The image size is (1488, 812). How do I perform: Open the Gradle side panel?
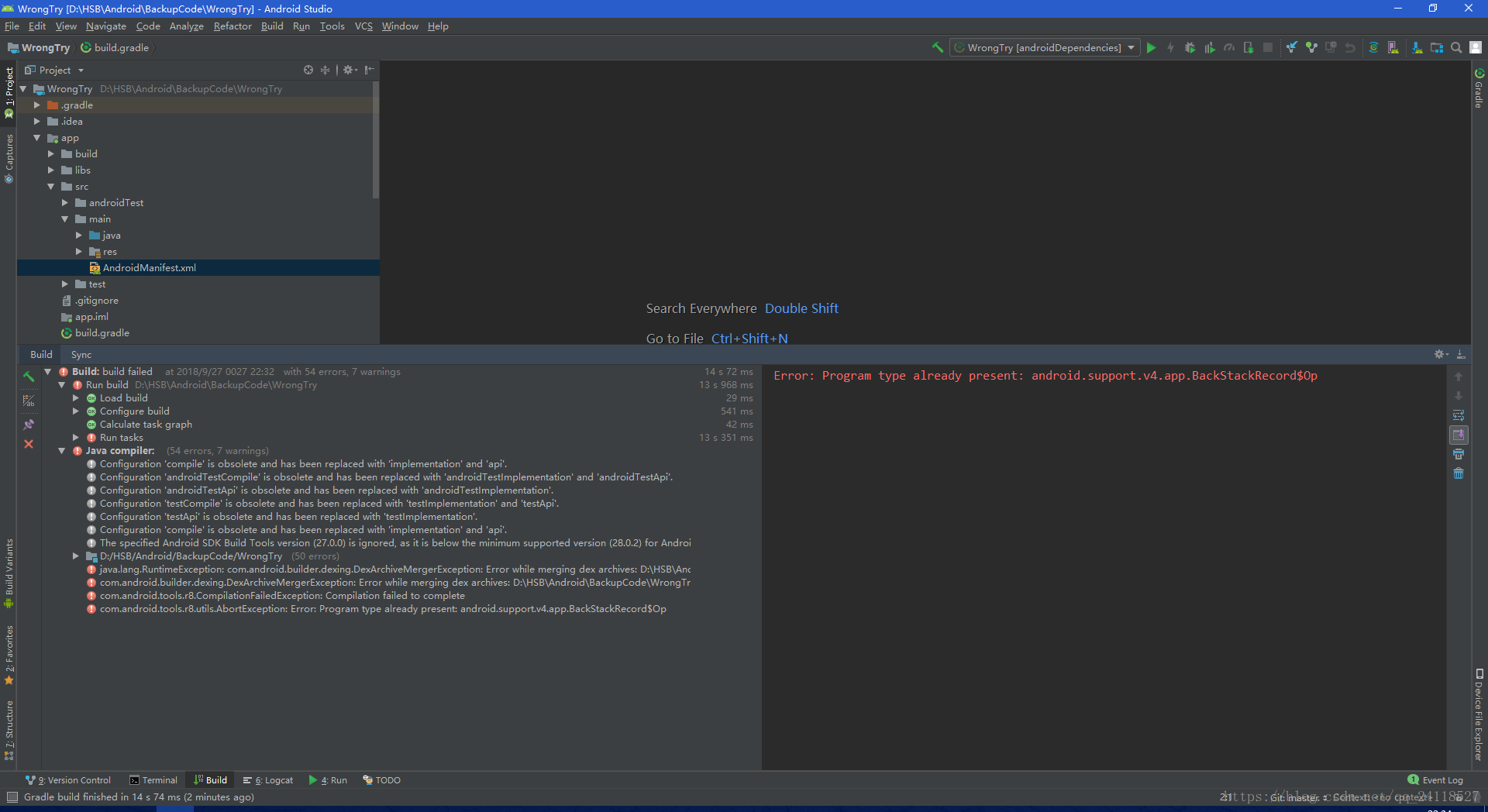pyautogui.click(x=1479, y=87)
